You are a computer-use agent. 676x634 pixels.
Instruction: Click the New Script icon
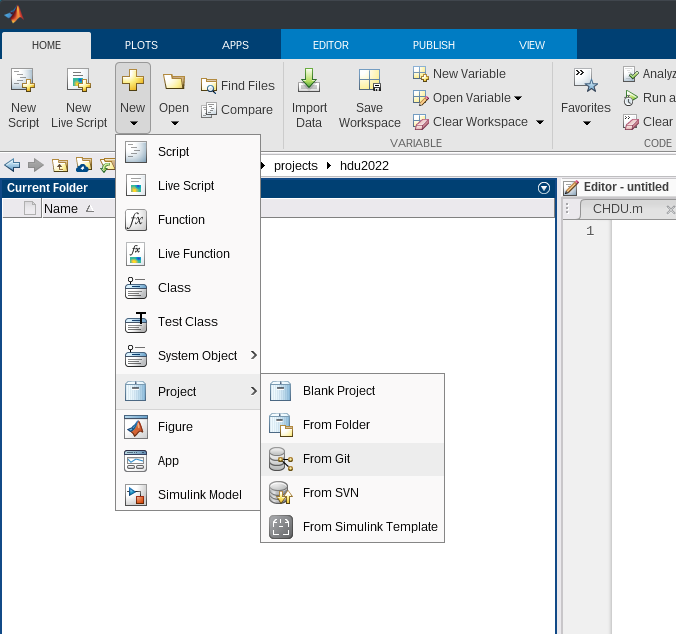(23, 82)
